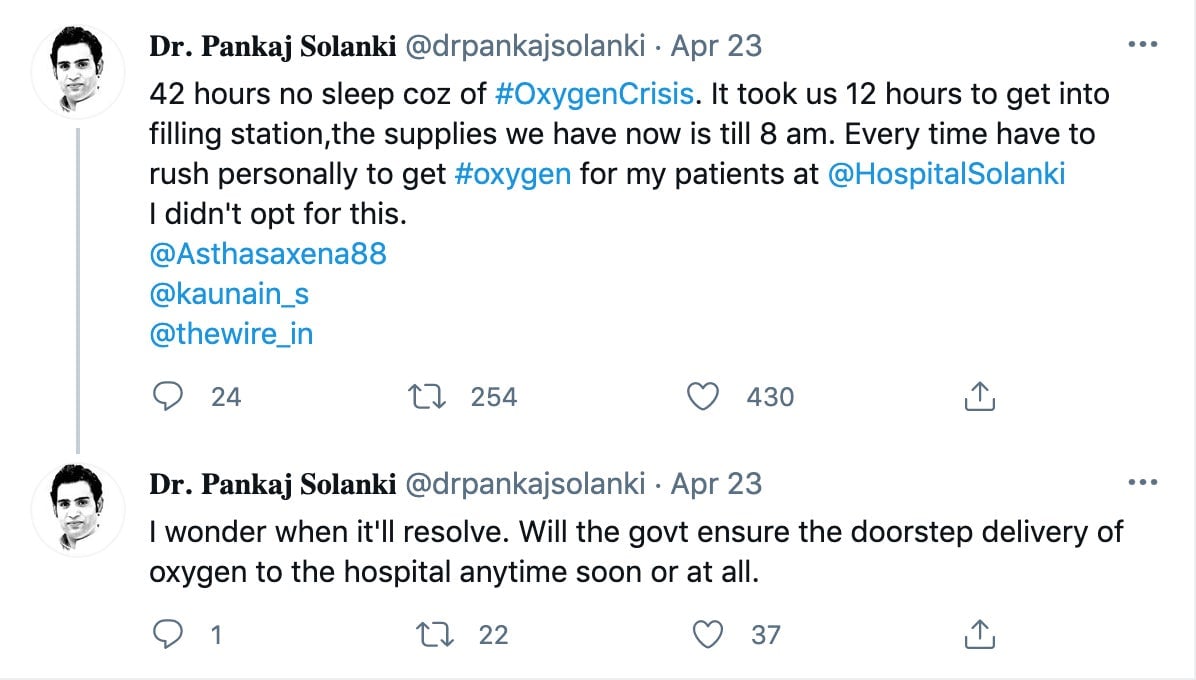Open more options menu on second tweet

tap(1143, 483)
